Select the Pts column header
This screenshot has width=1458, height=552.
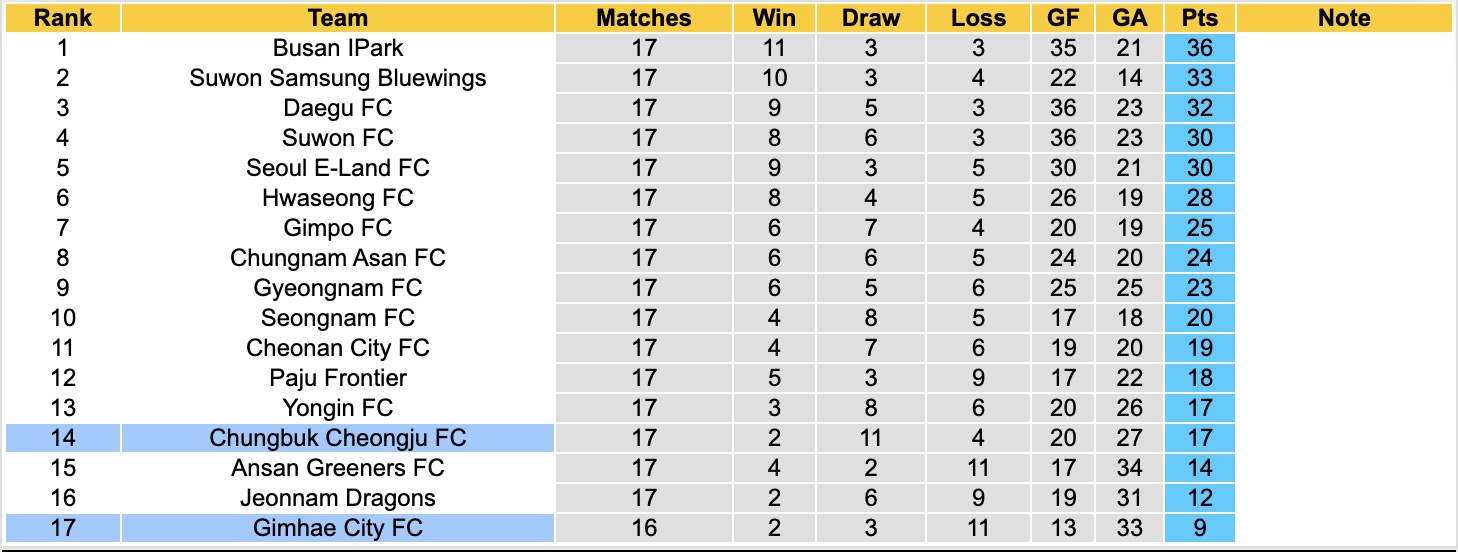[x=1199, y=18]
